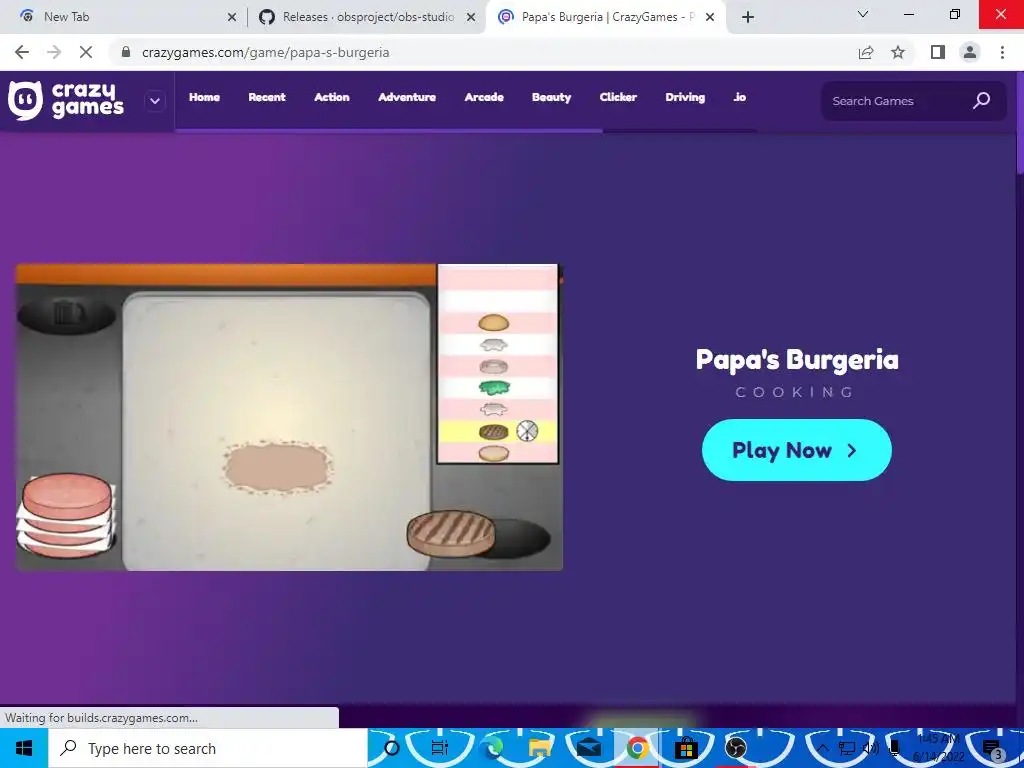
Task: Click the Chrome taskbar icon
Action: (637, 748)
